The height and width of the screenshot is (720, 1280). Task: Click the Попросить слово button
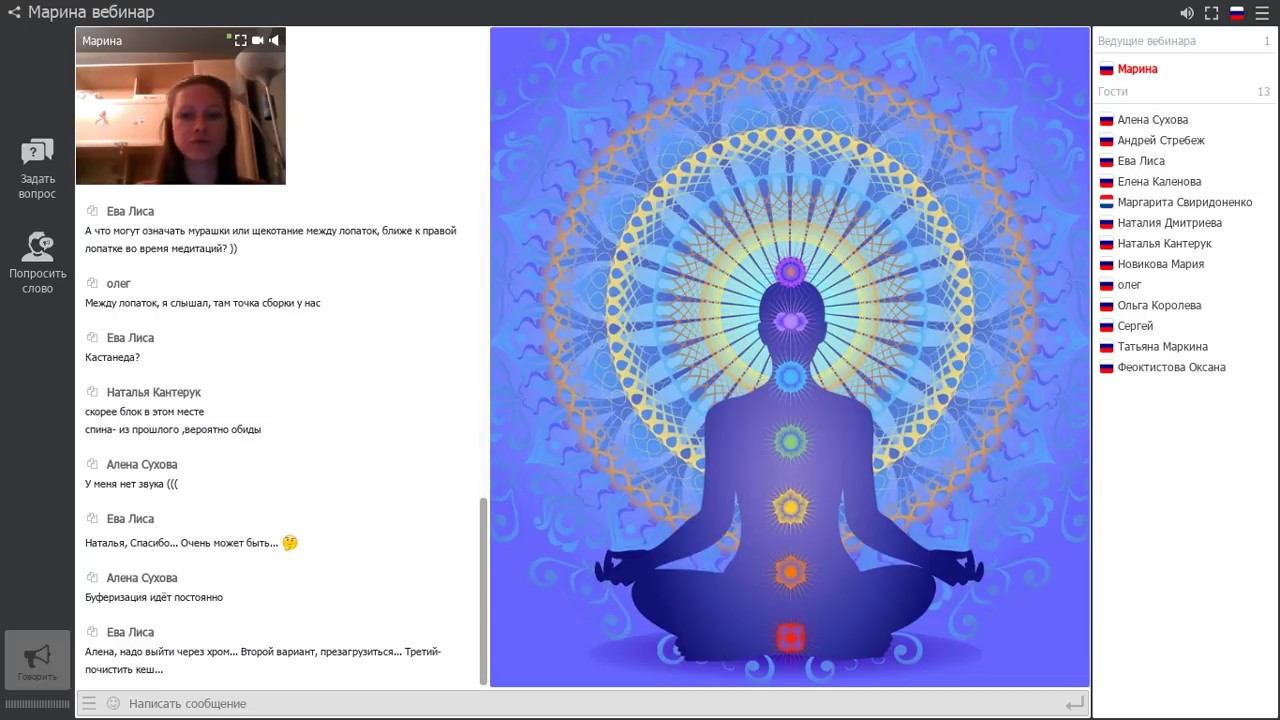37,262
